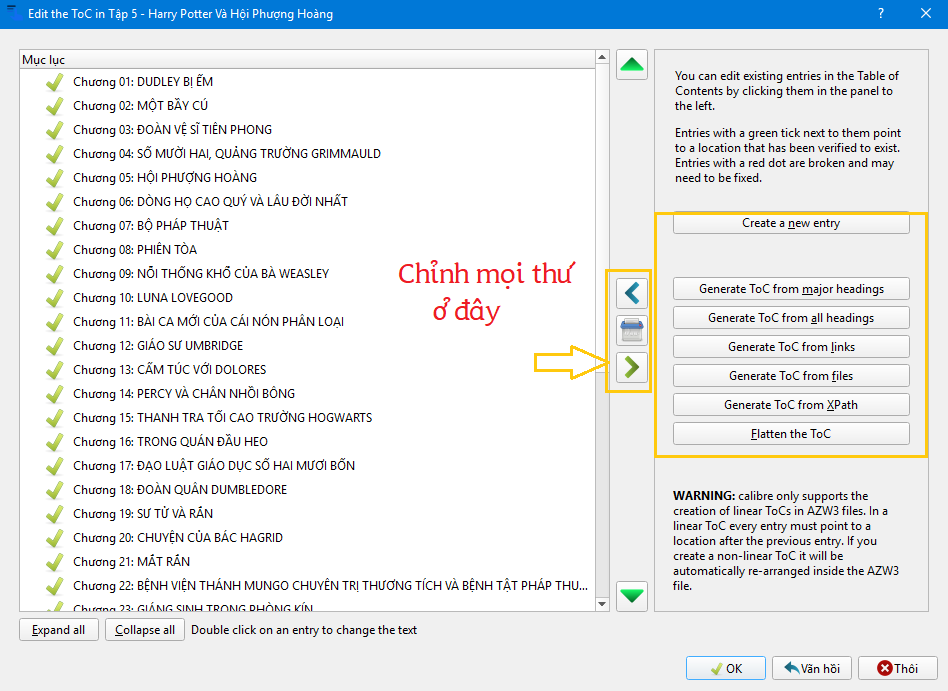
Task: Select Chương 16: TRONG QUÁN ĐẦU HEO
Action: (170, 442)
